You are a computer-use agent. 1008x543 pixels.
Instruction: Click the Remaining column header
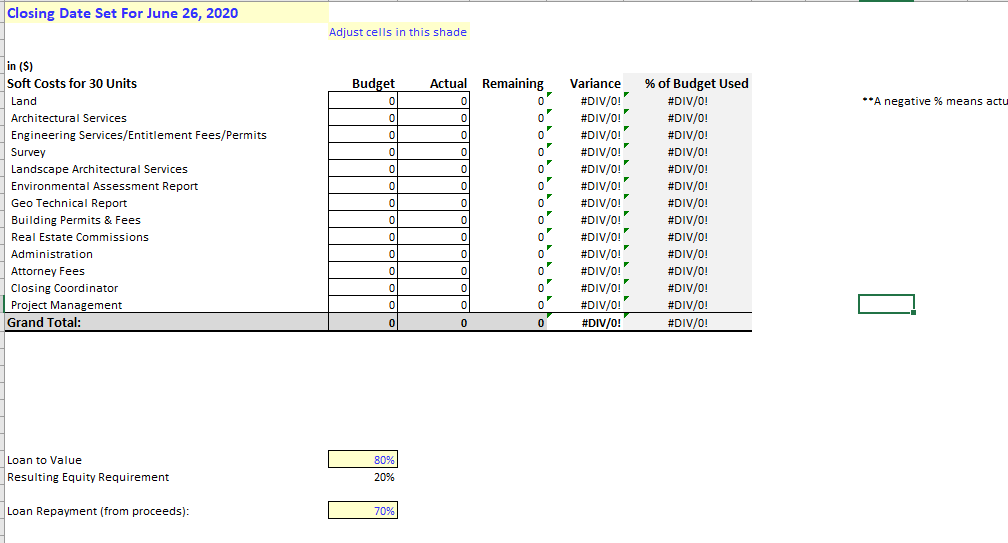[512, 84]
